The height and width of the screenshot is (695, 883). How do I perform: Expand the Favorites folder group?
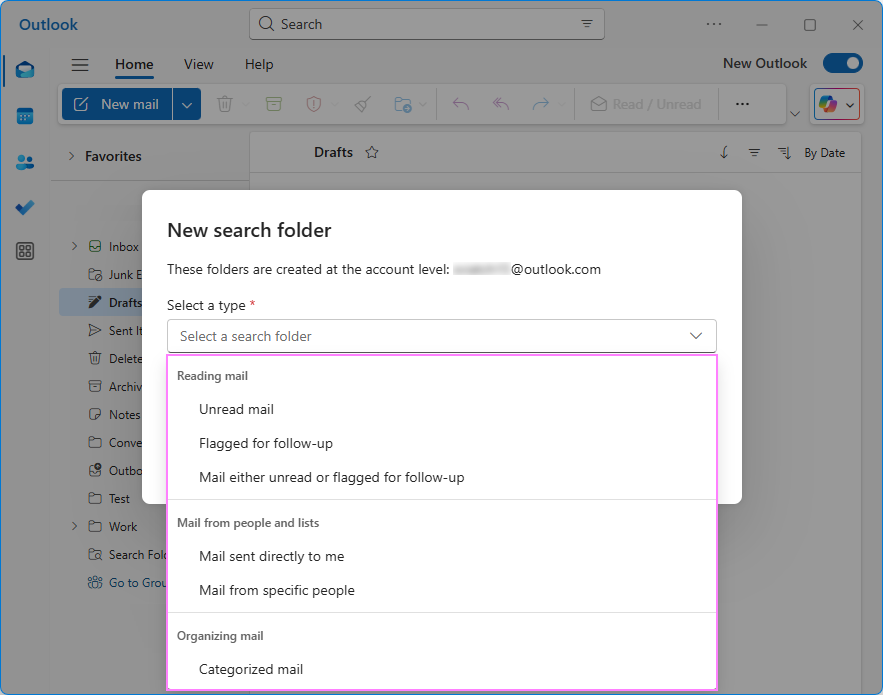pyautogui.click(x=72, y=156)
